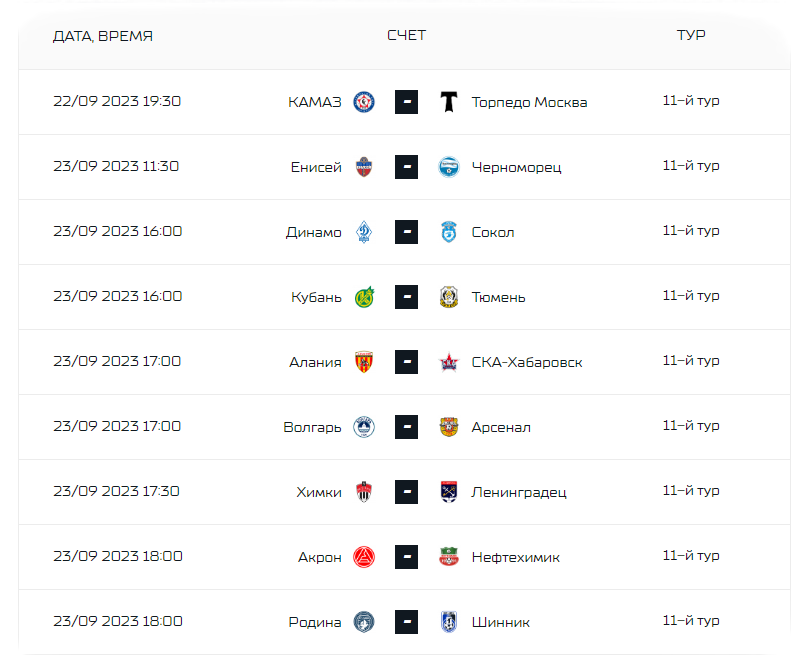Open the Neftekhimik club badge

click(x=449, y=557)
